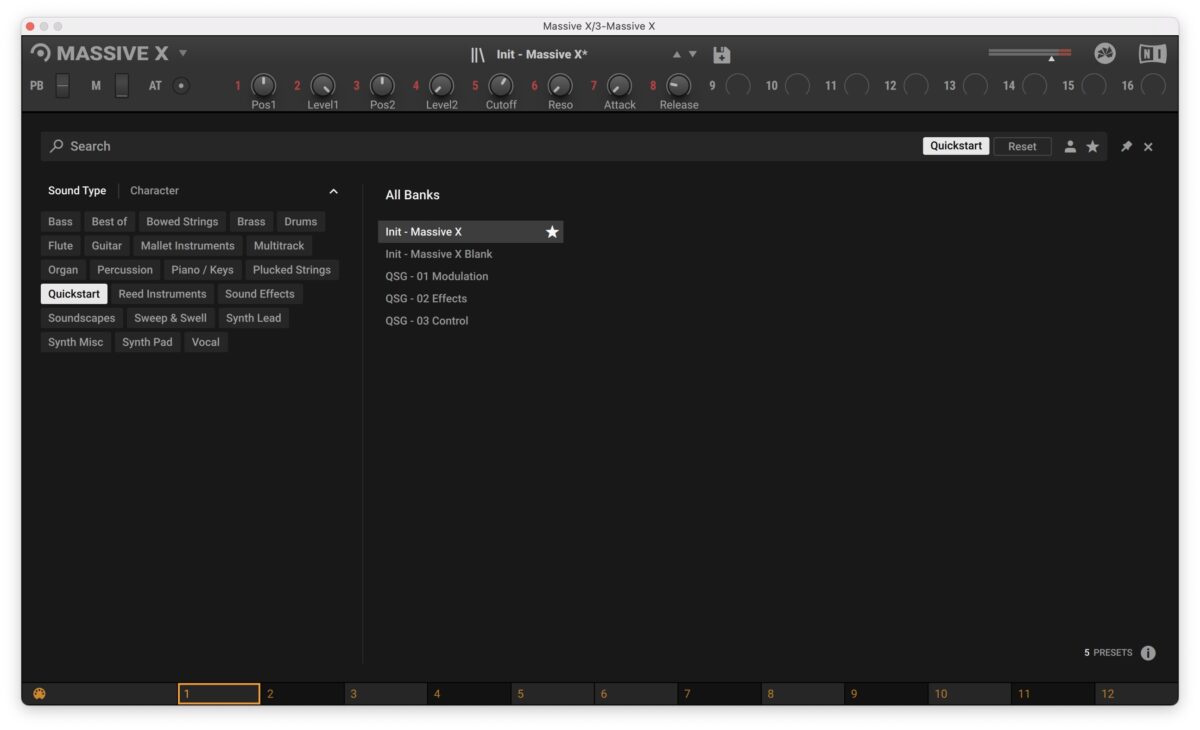Viewport: 1200px width, 730px height.
Task: Click empty macro knob 16
Action: [x=1153, y=86]
